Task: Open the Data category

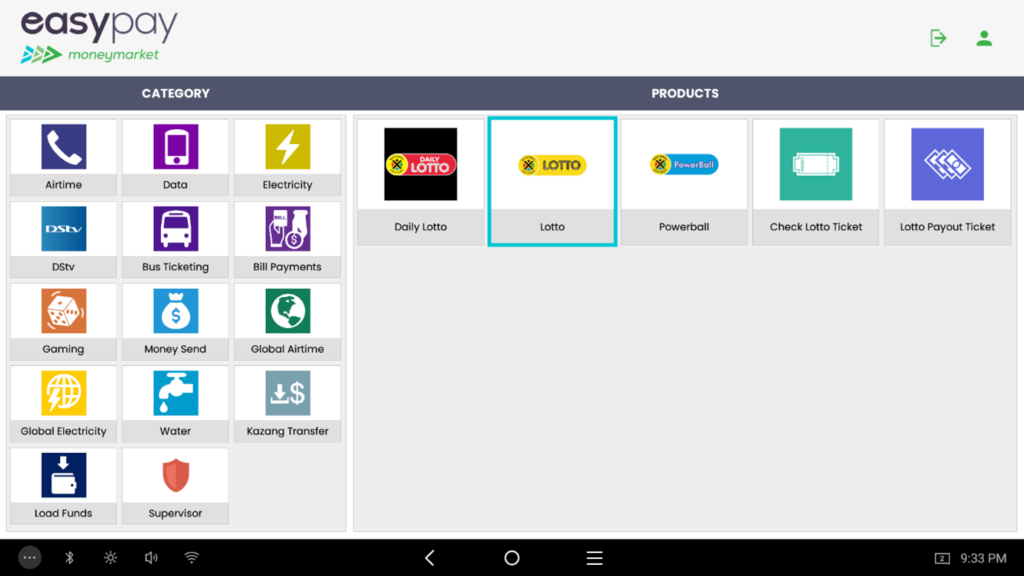Action: [175, 157]
